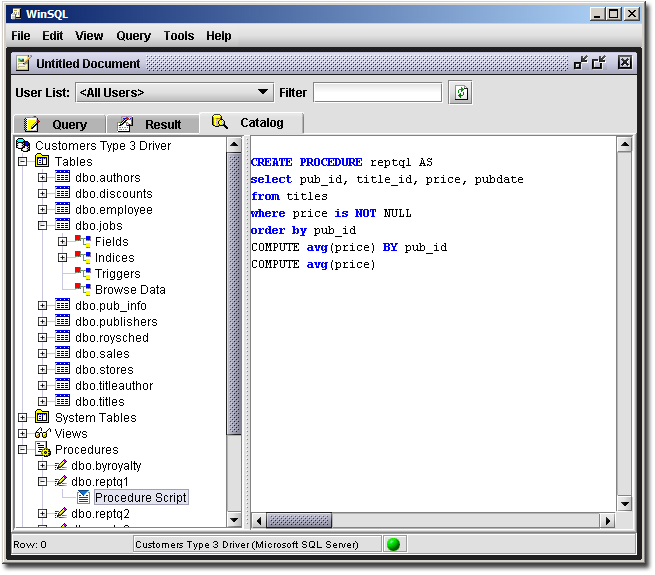Expand the Fields node under dbo.jobs

(x=62, y=242)
